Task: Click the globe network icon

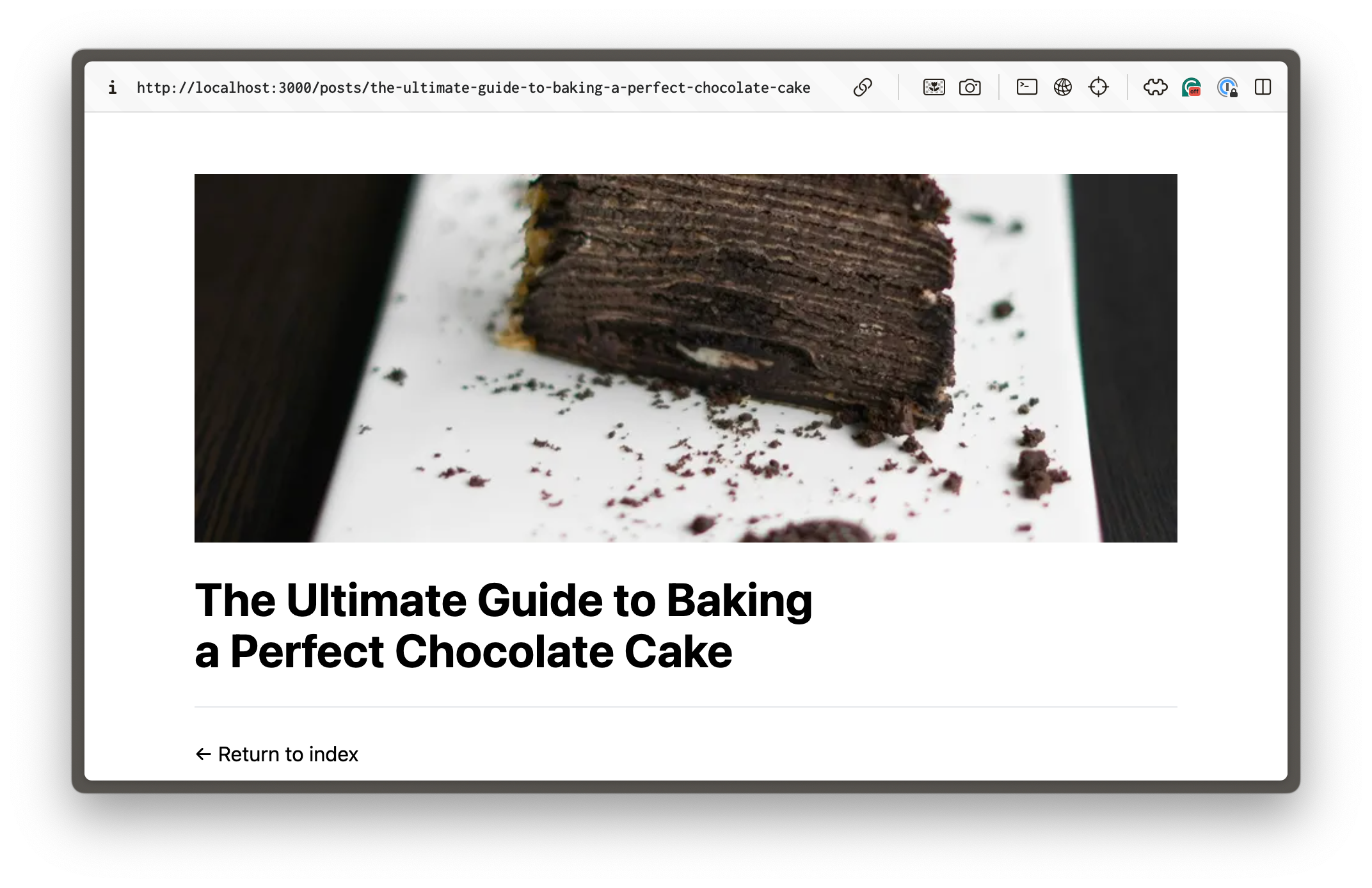Action: pos(1062,87)
